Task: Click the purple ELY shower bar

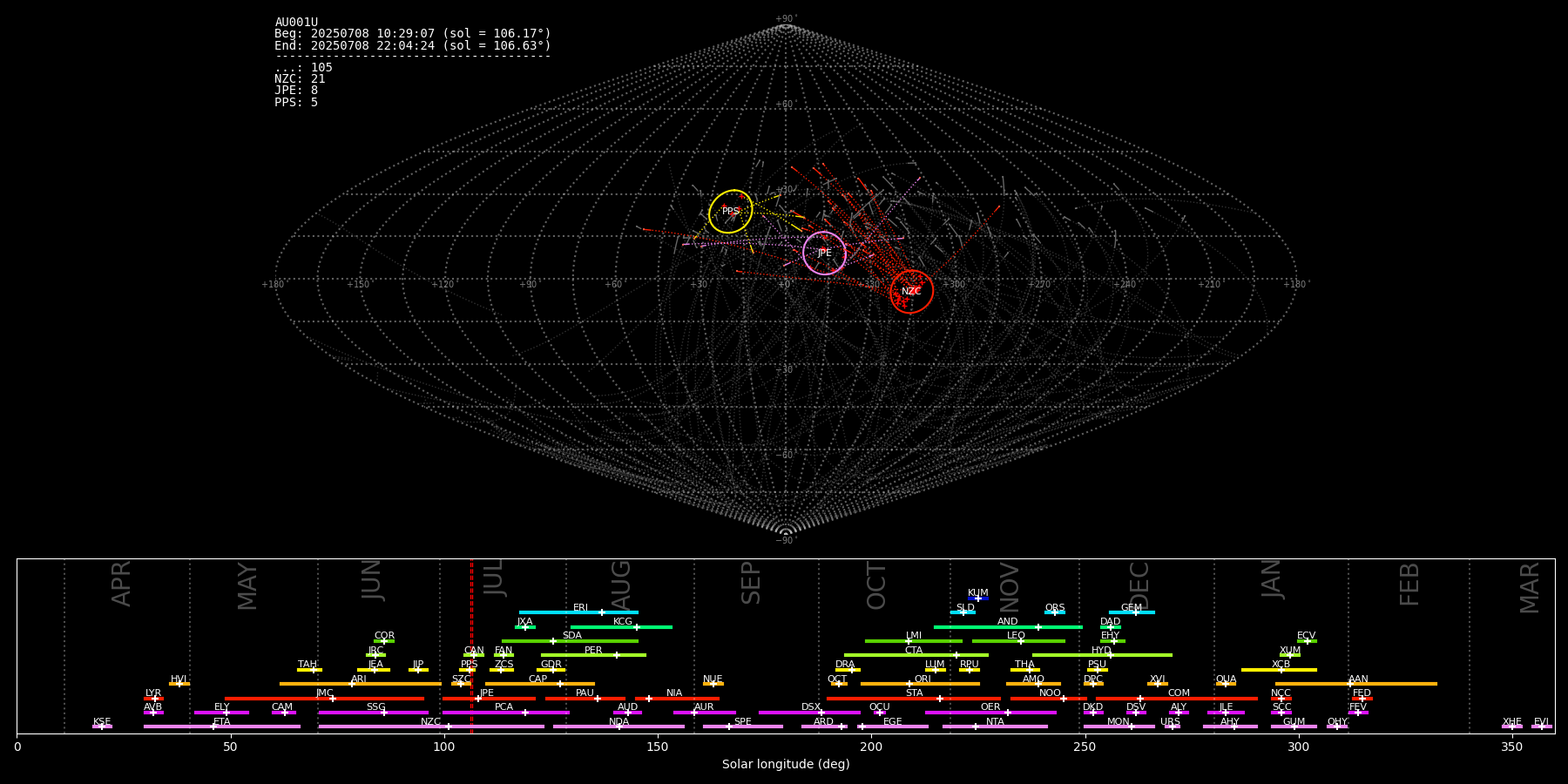Action: (221, 713)
